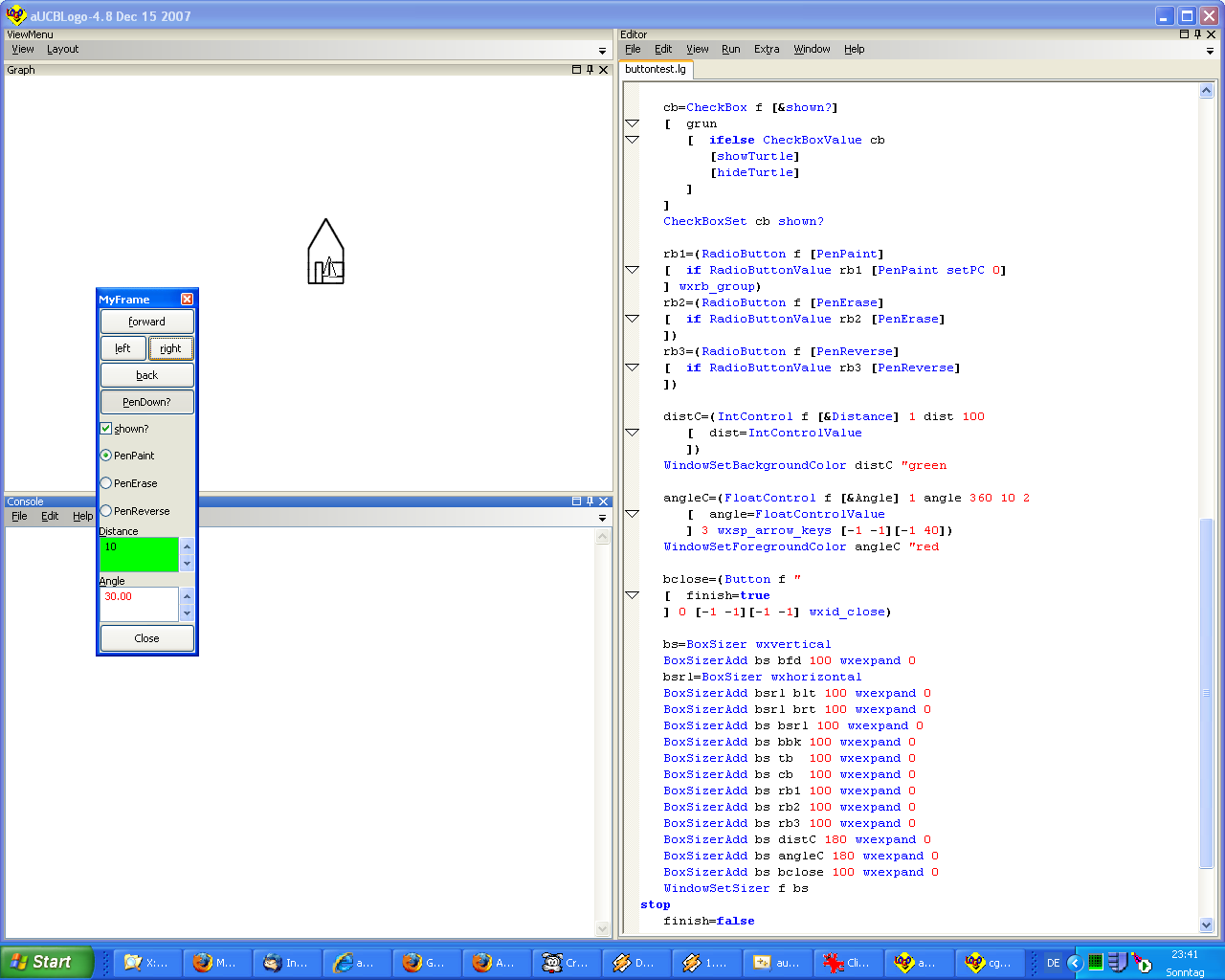
Task: Collapse the code fold at the grun line
Action: (632, 123)
